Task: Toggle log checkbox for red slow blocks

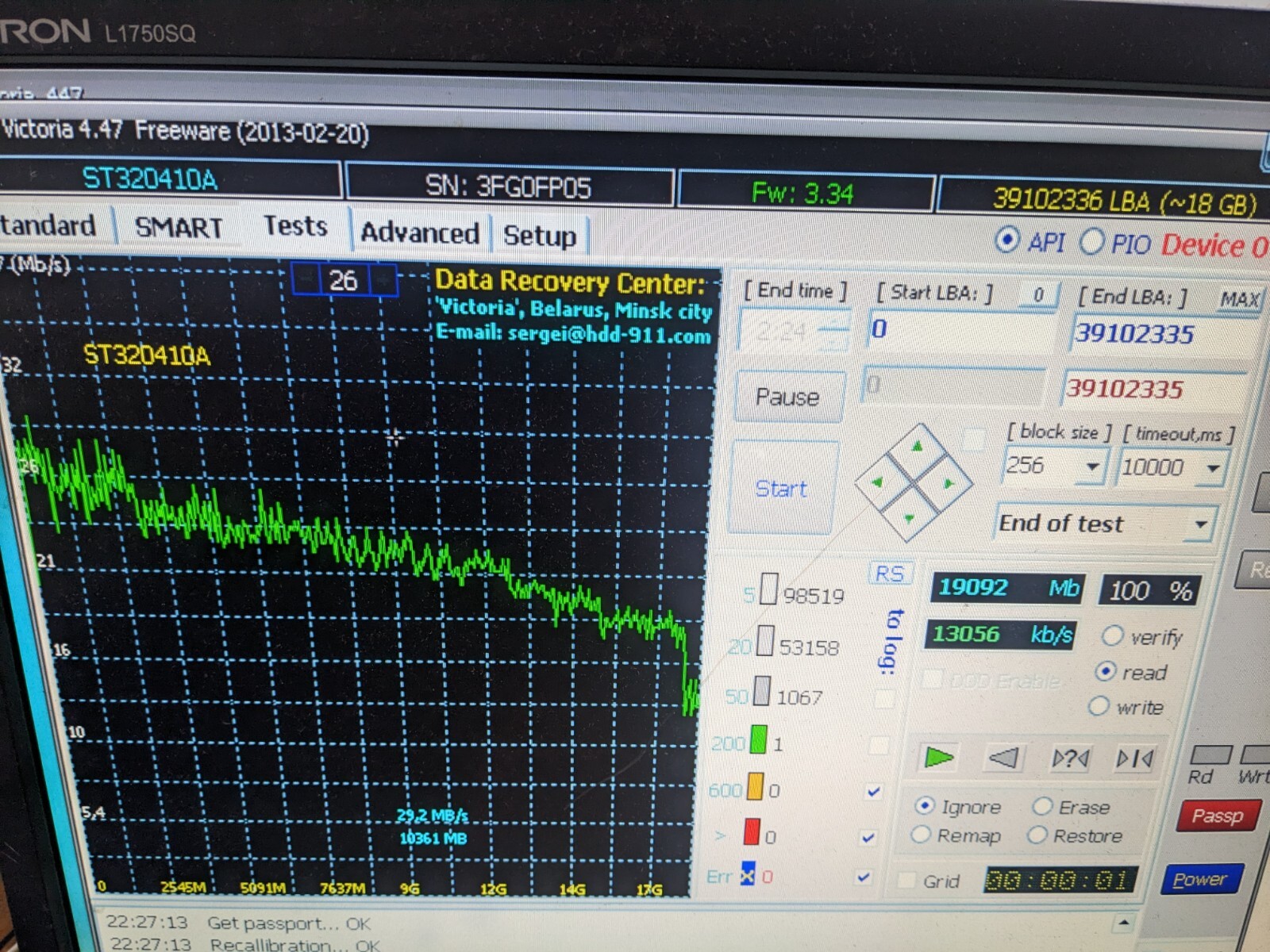Action: point(868,836)
